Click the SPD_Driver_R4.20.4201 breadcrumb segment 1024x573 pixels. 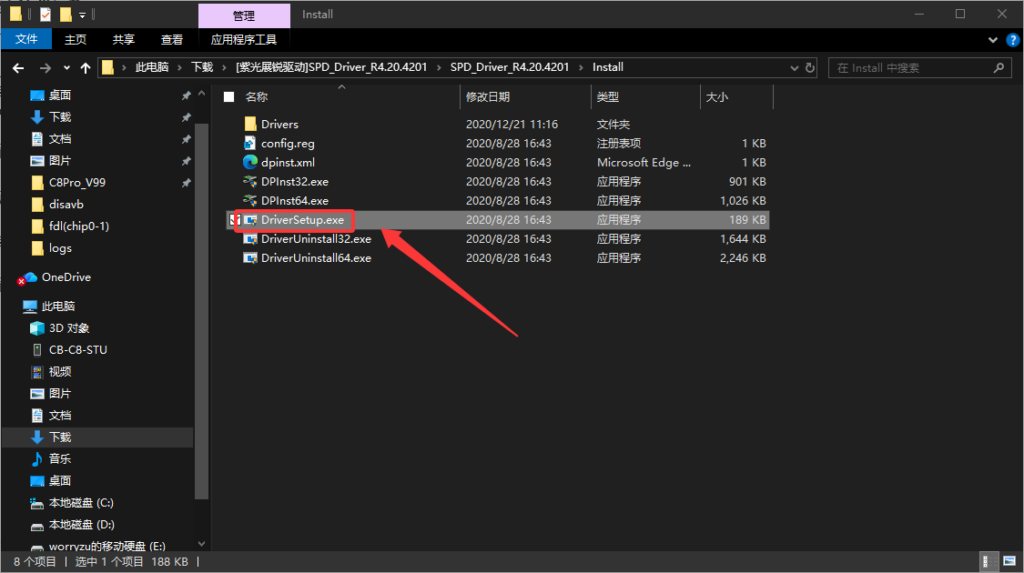509,67
